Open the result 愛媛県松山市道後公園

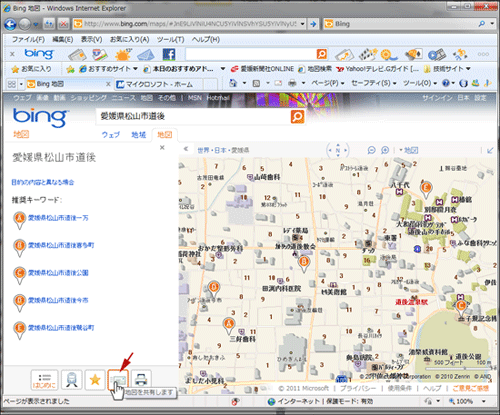click(x=58, y=273)
